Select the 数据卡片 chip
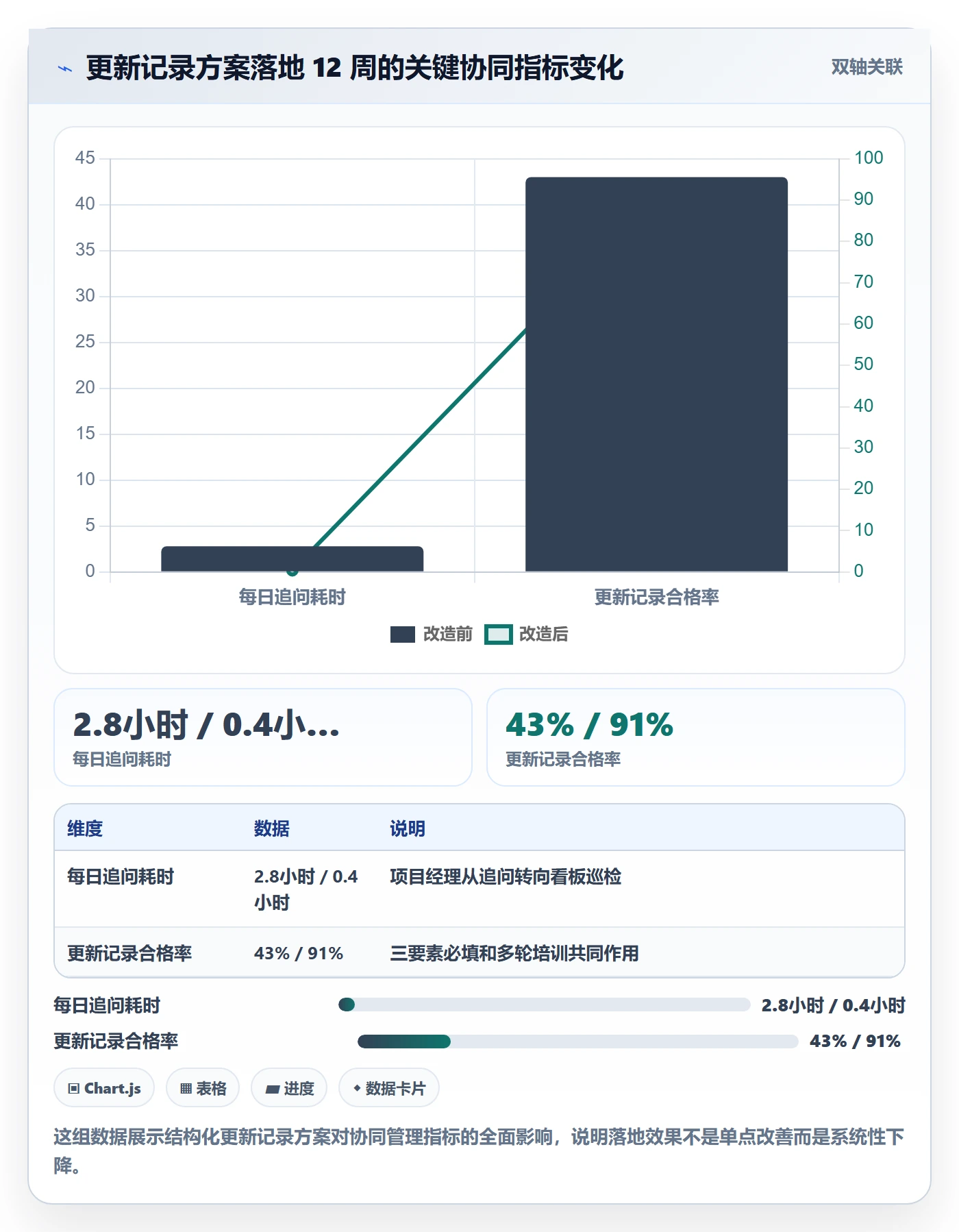The height and width of the screenshot is (1232, 959). (389, 1087)
